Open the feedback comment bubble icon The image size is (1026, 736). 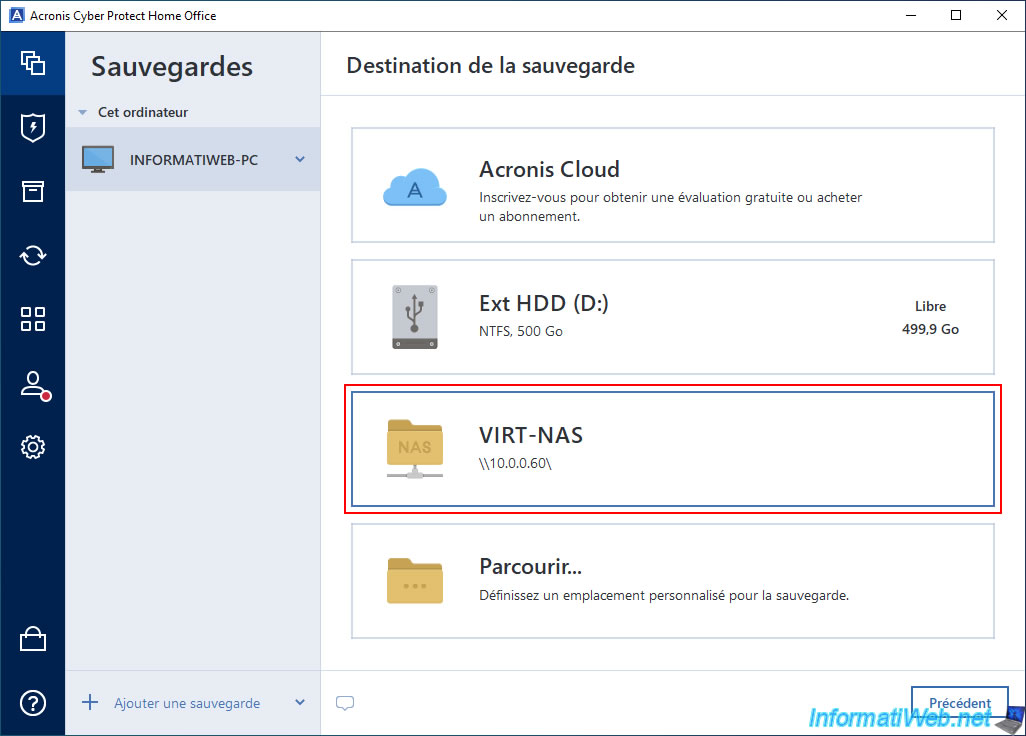(x=345, y=703)
